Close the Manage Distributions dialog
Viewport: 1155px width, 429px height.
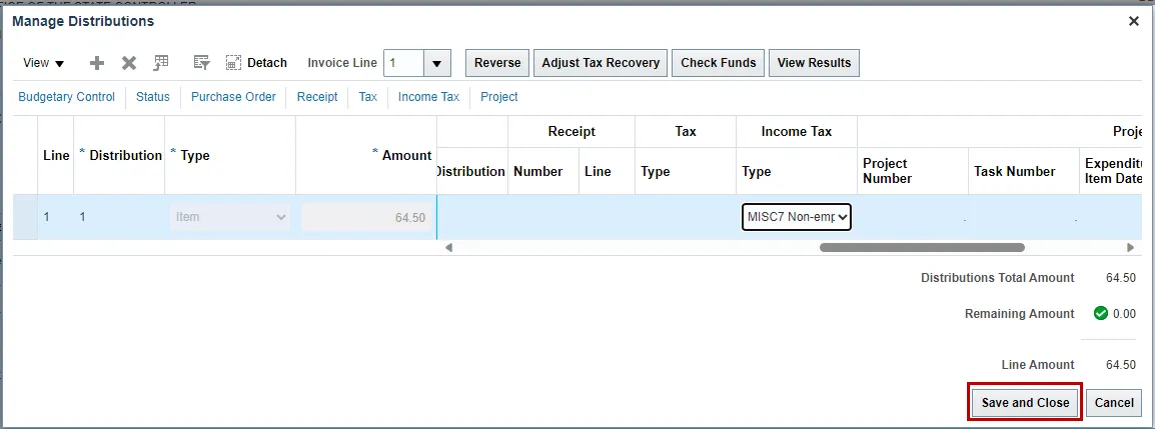[x=1133, y=21]
